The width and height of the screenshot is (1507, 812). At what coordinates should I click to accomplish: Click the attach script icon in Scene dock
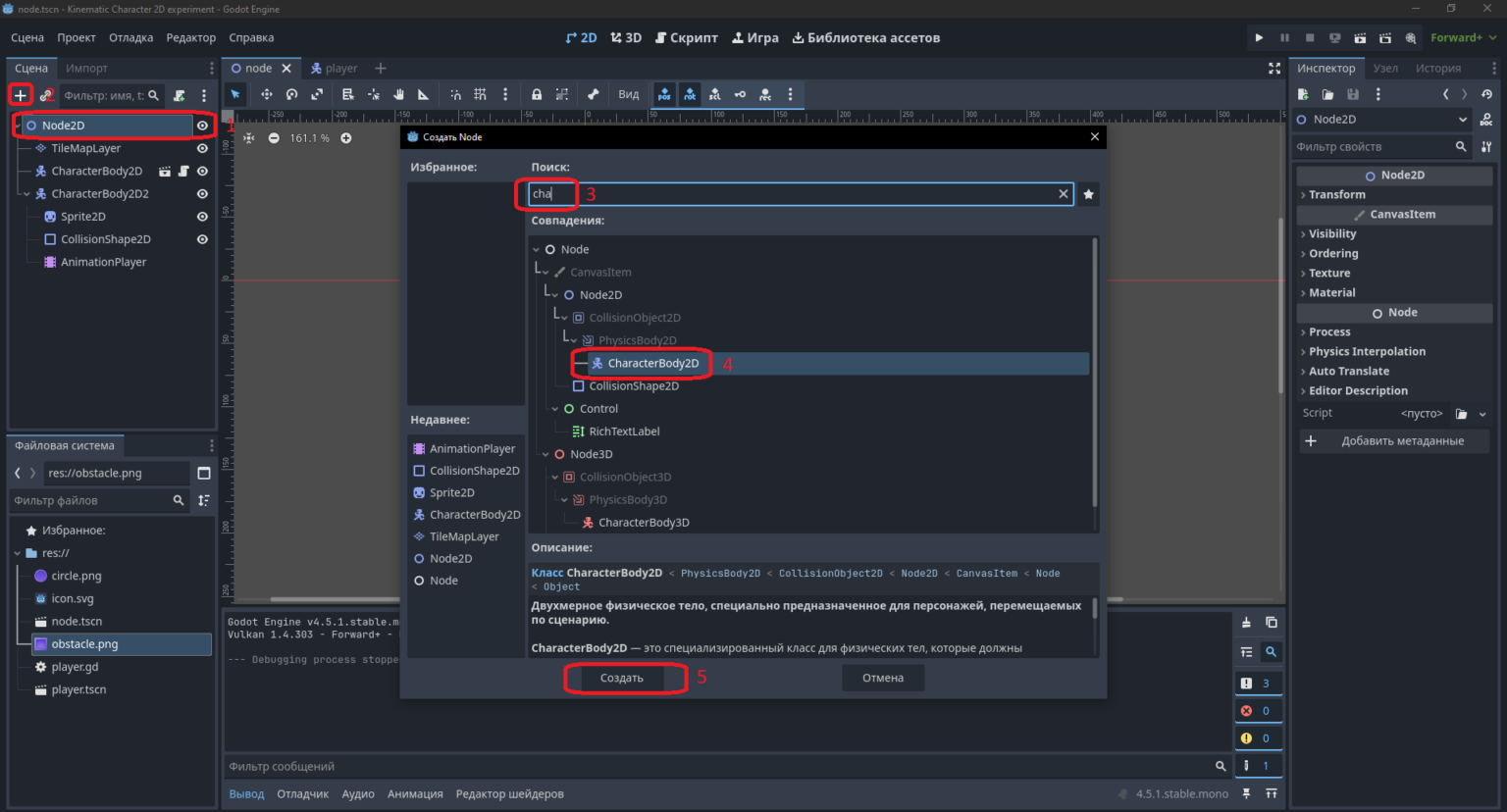coord(180,95)
